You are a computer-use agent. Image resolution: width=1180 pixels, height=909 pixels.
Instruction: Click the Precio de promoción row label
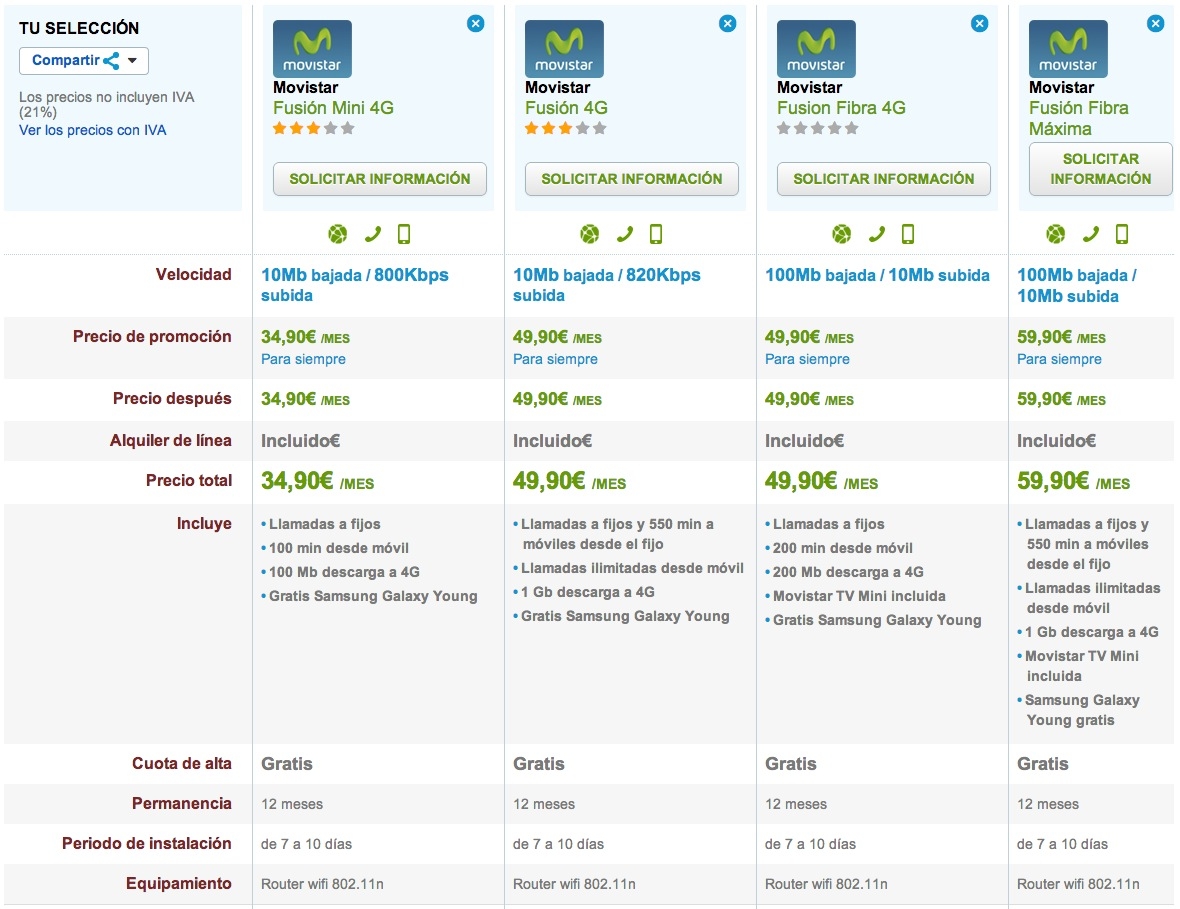152,337
